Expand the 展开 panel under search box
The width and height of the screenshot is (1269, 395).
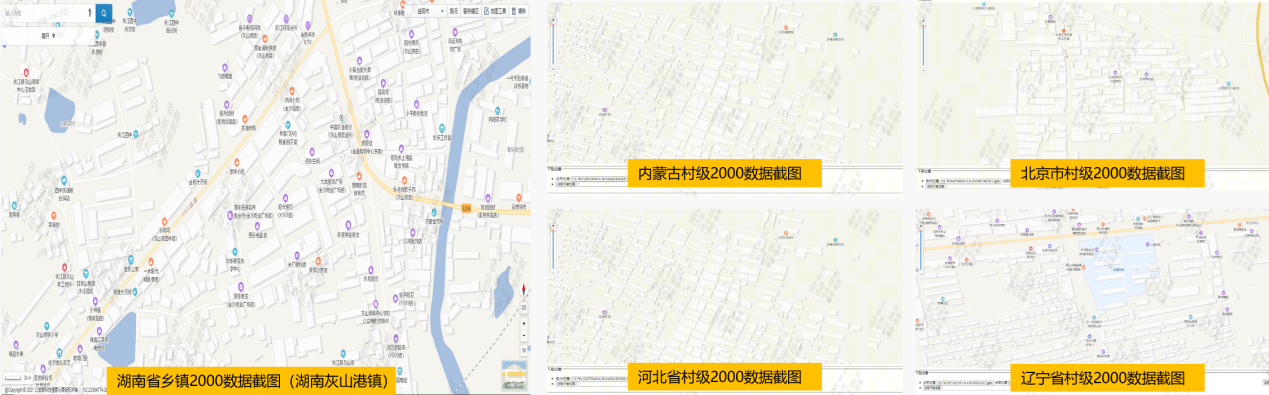(x=48, y=36)
